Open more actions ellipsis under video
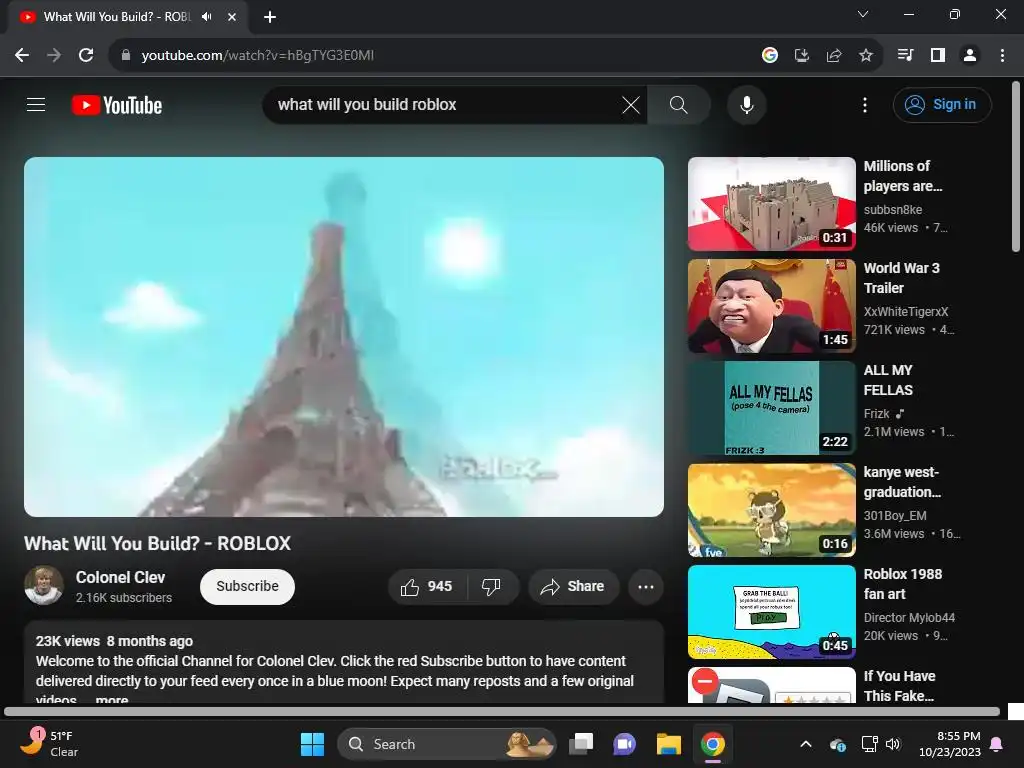Screen dimensions: 1024x768 click(x=646, y=586)
